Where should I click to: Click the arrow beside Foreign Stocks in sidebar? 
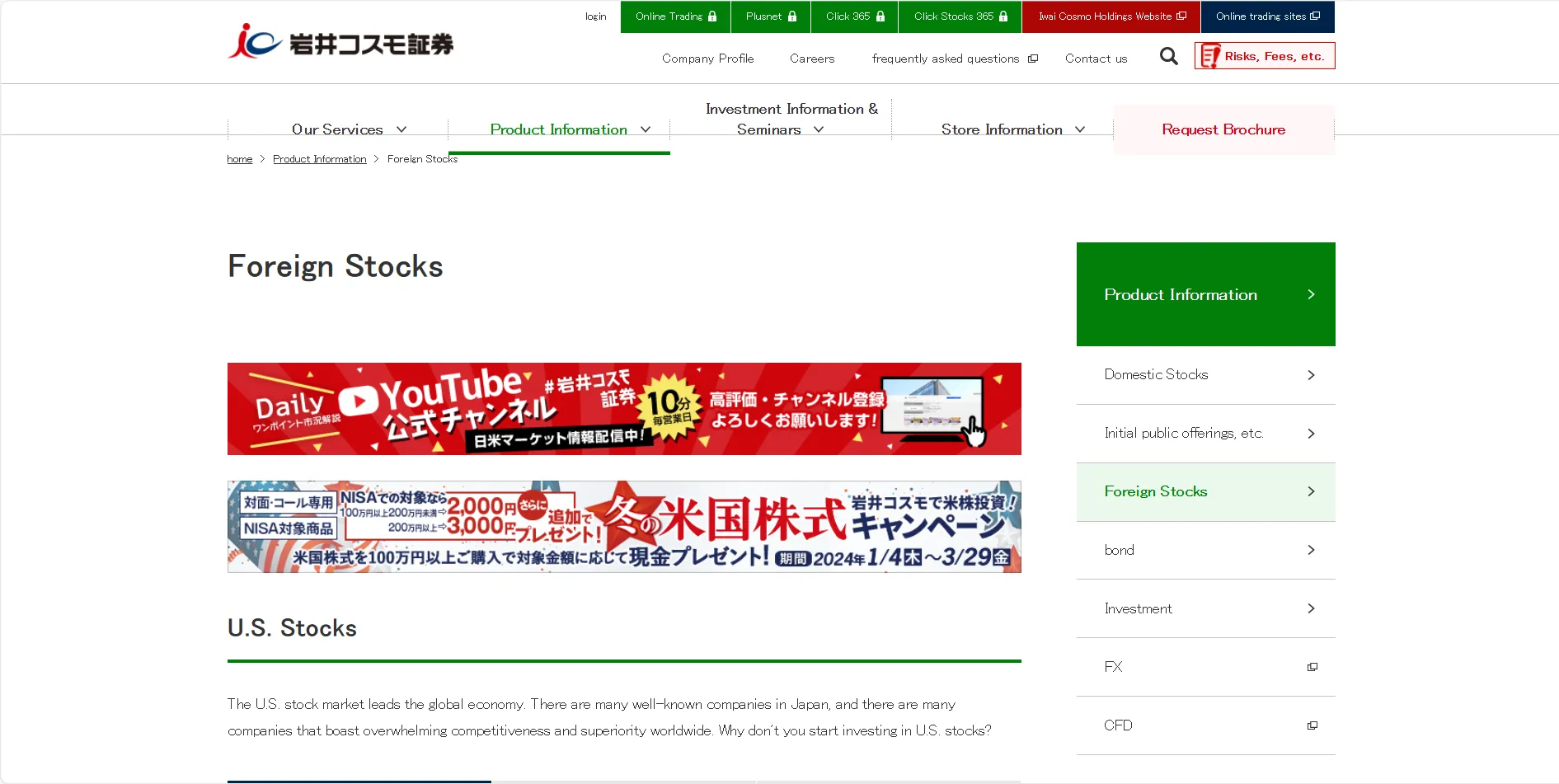1311,491
